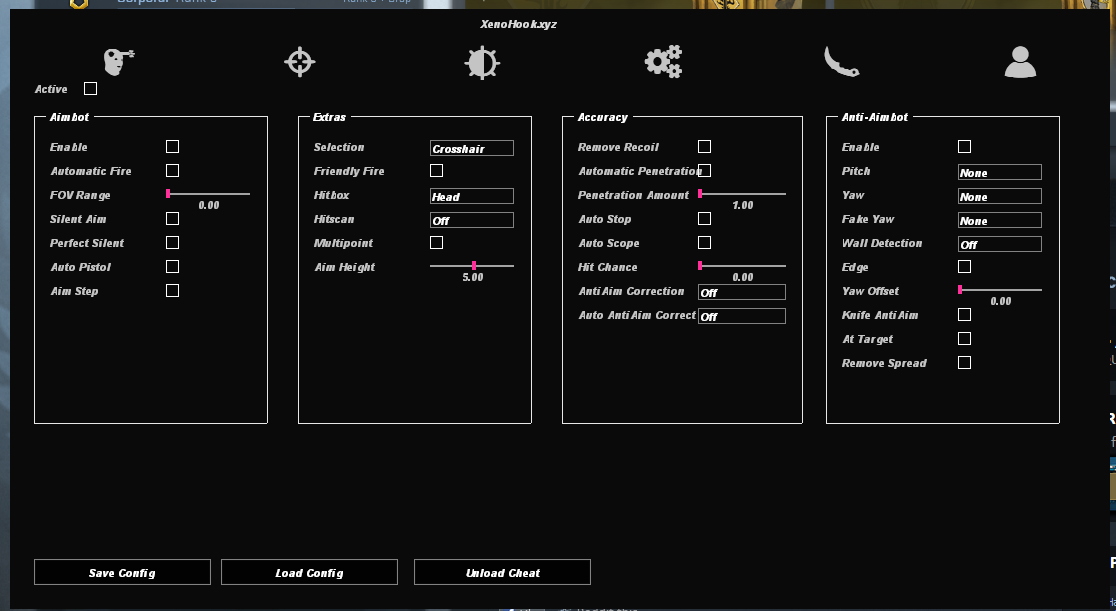1116x611 pixels.
Task: Click the Hit Chance slider handle
Action: pyautogui.click(x=700, y=266)
